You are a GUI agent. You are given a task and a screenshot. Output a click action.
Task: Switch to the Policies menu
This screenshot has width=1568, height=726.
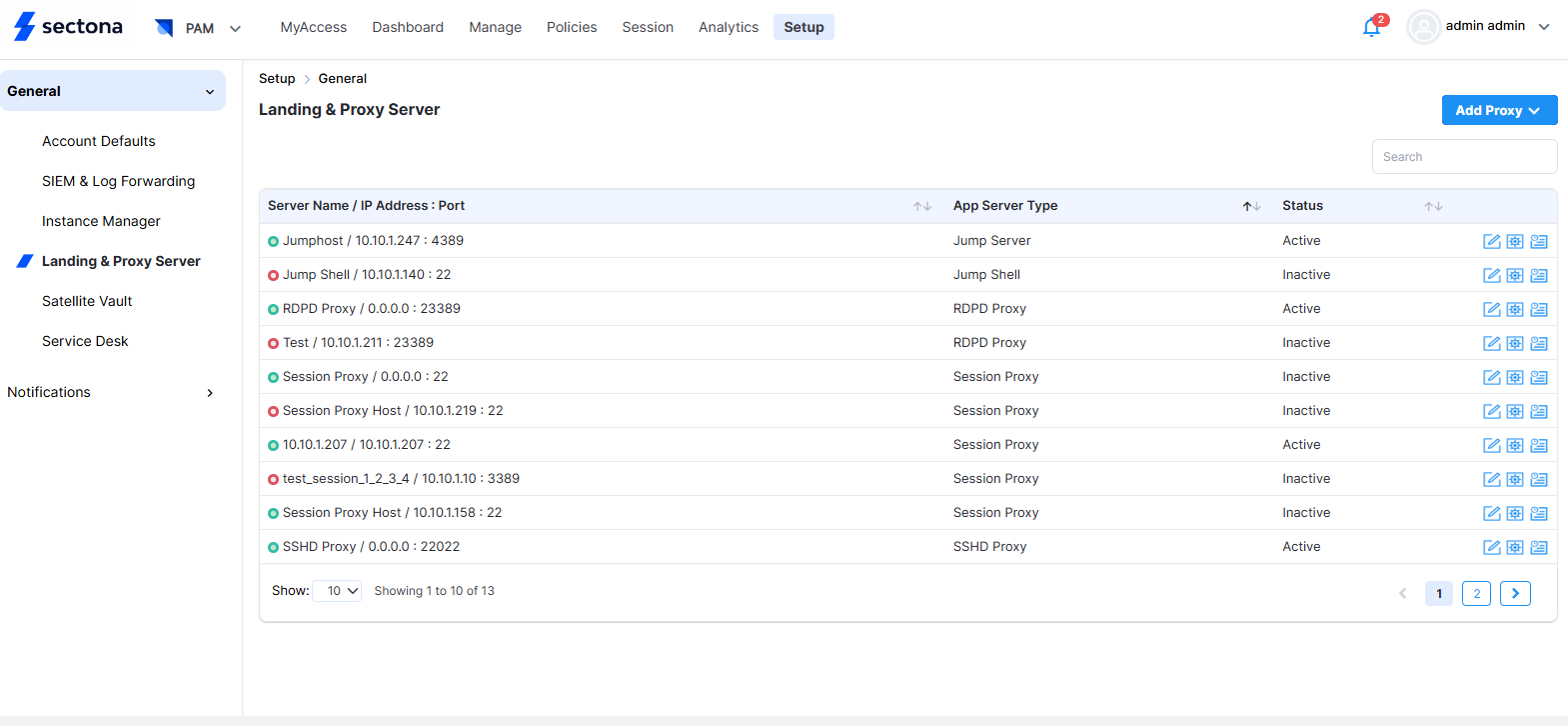tap(571, 27)
